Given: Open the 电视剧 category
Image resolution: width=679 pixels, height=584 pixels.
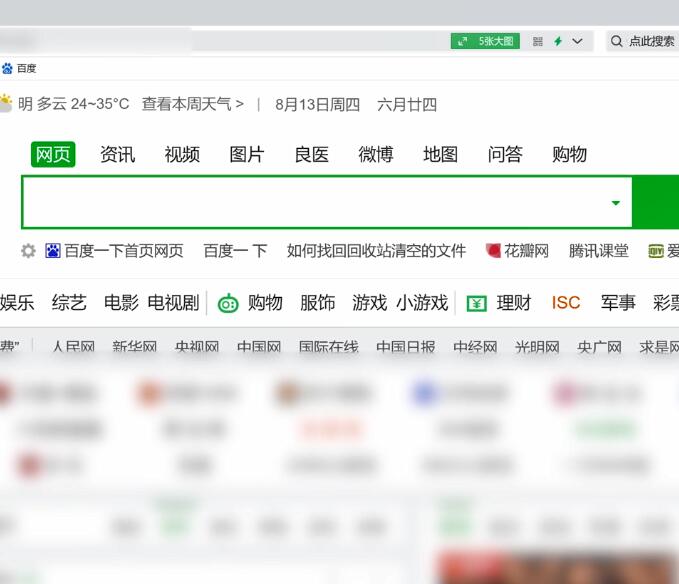Looking at the screenshot, I should tap(173, 302).
